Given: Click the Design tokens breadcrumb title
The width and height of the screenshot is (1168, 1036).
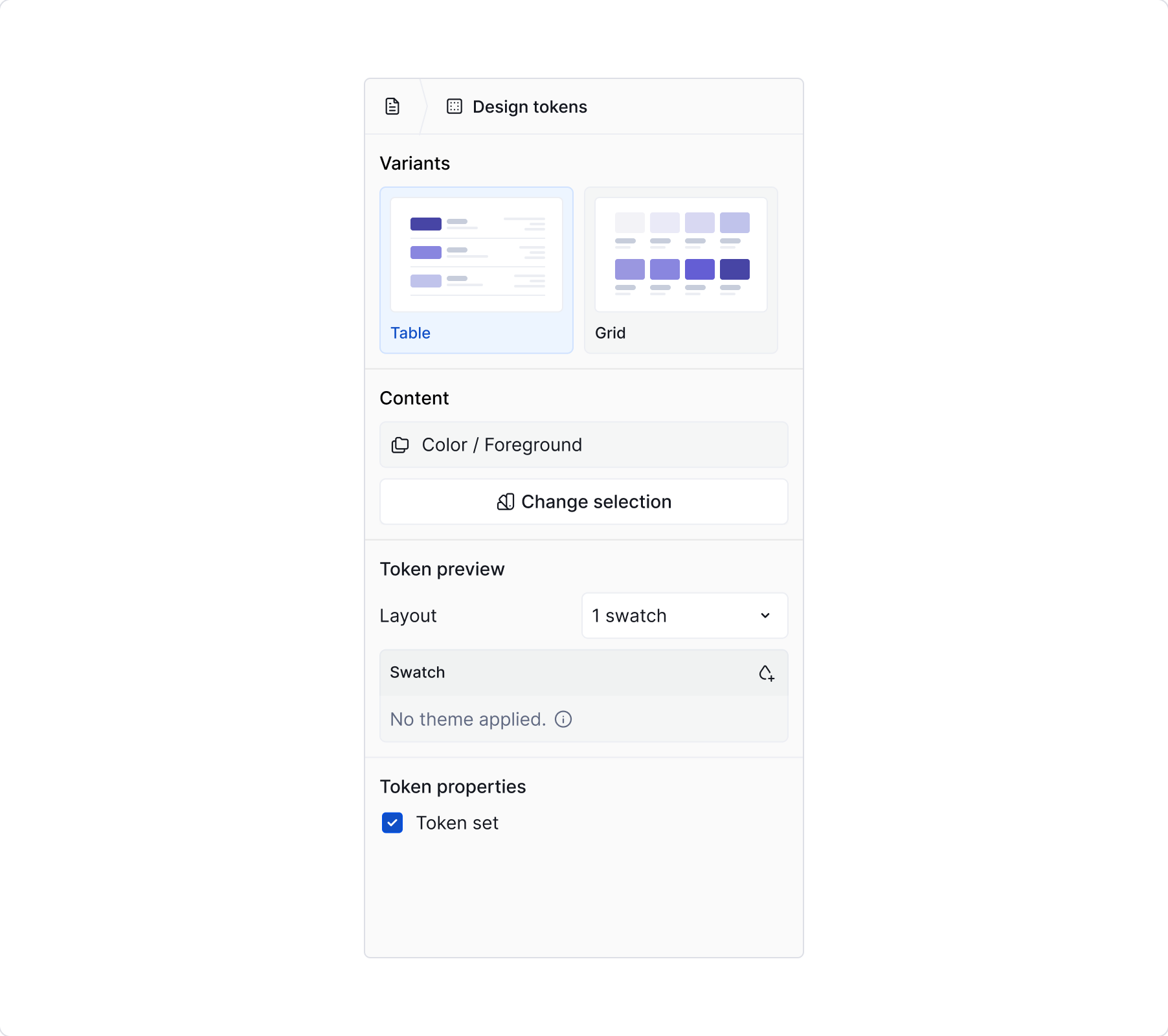Looking at the screenshot, I should point(529,106).
